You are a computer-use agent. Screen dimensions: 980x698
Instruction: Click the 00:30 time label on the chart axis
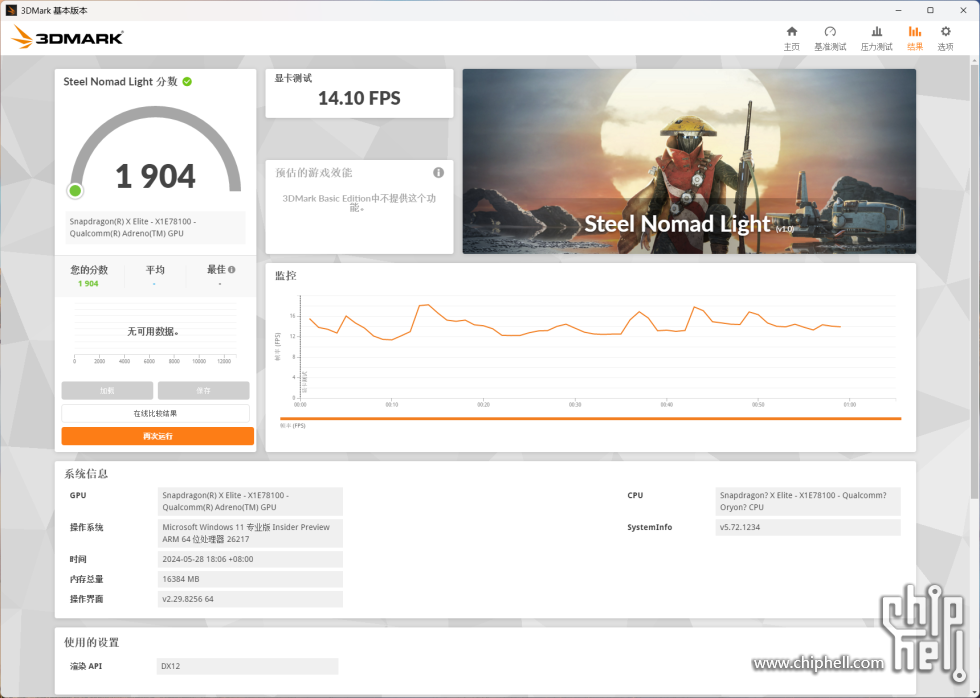point(575,405)
